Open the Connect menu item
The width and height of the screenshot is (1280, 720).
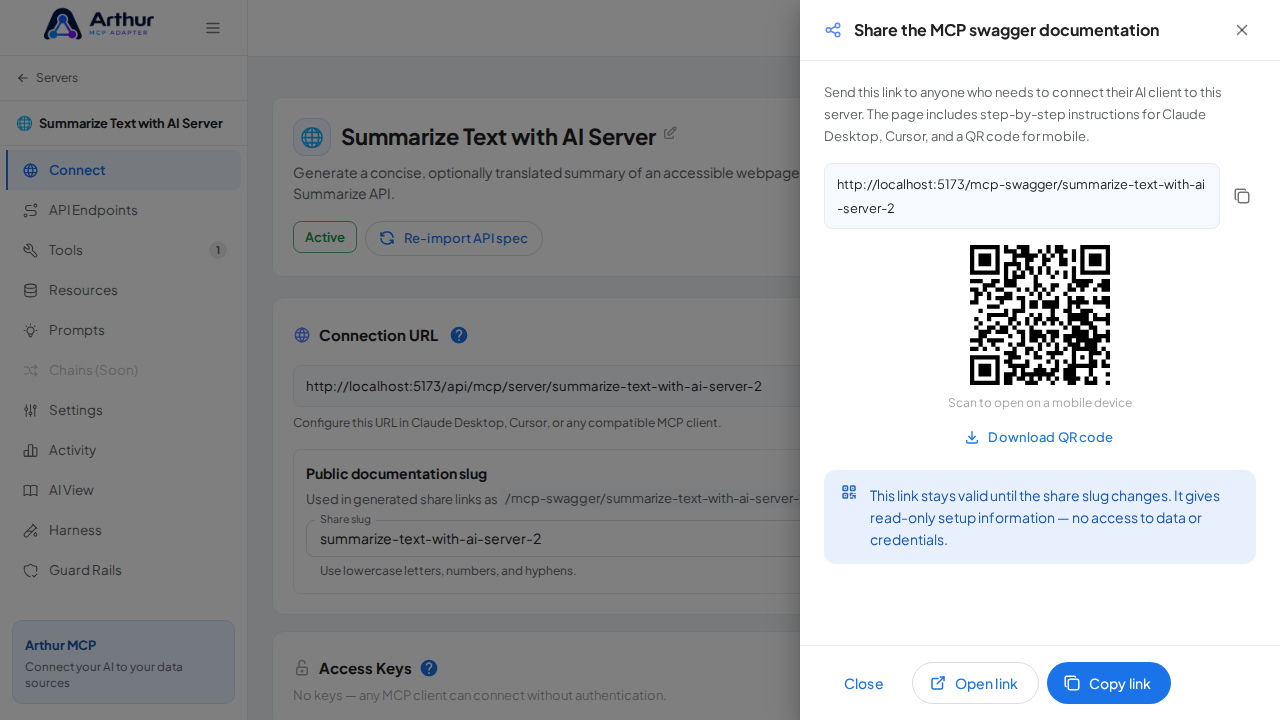click(x=123, y=170)
